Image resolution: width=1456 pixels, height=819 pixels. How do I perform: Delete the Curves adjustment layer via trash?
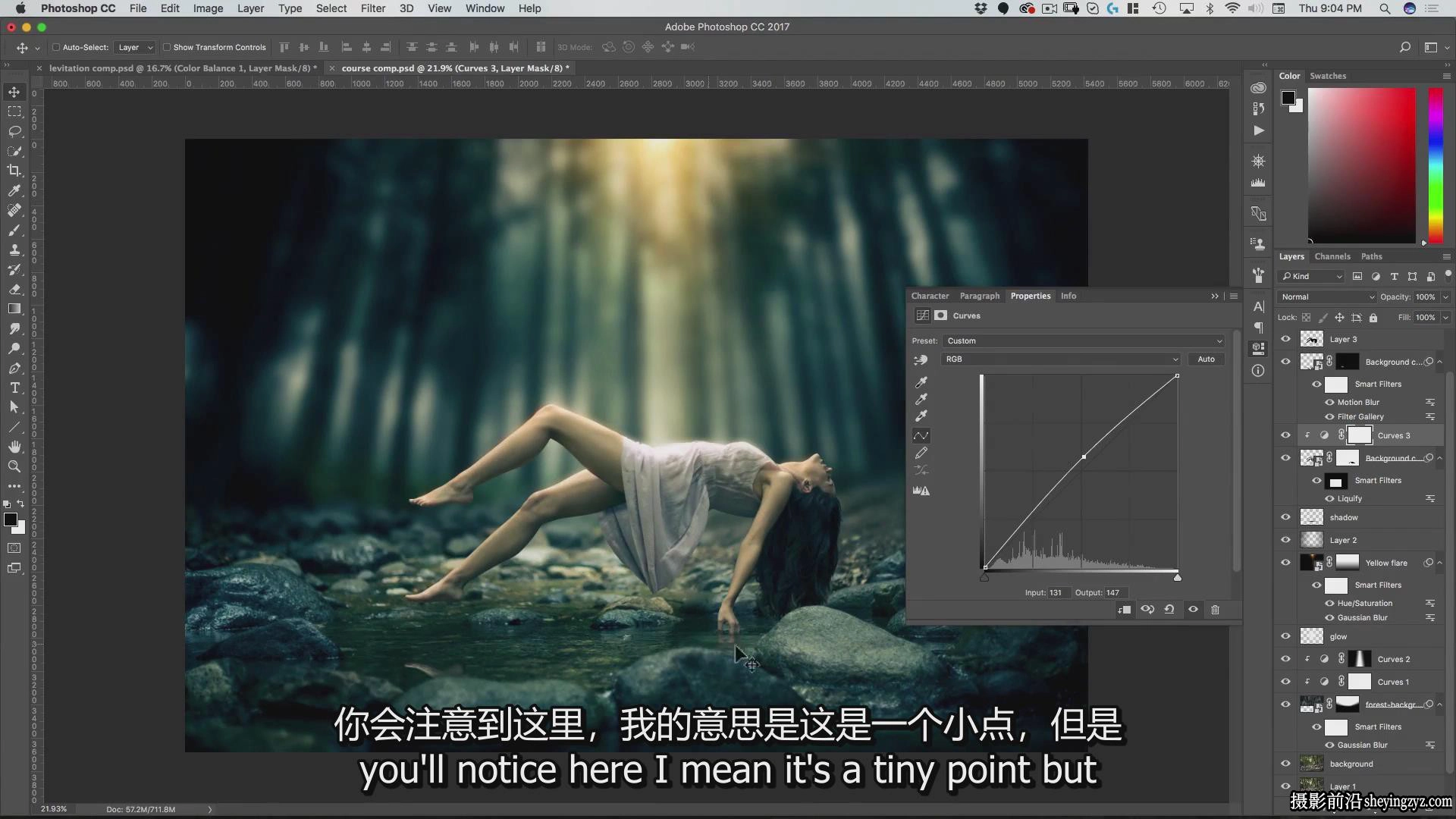[x=1215, y=610]
